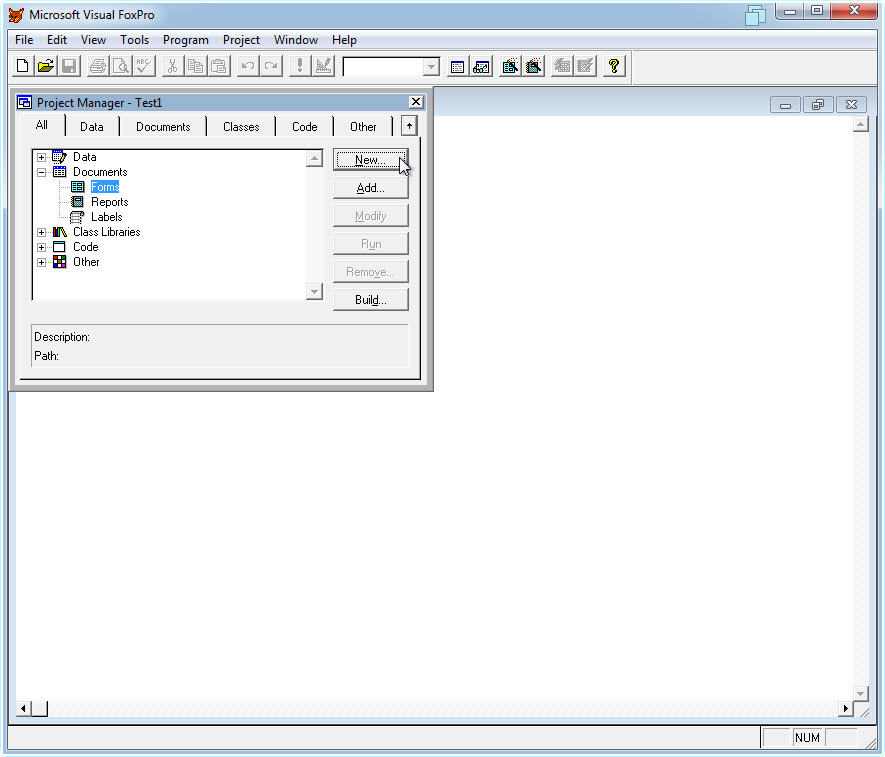Click the Reports icon in the project tree
This screenshot has height=757, width=885.
pos(78,202)
